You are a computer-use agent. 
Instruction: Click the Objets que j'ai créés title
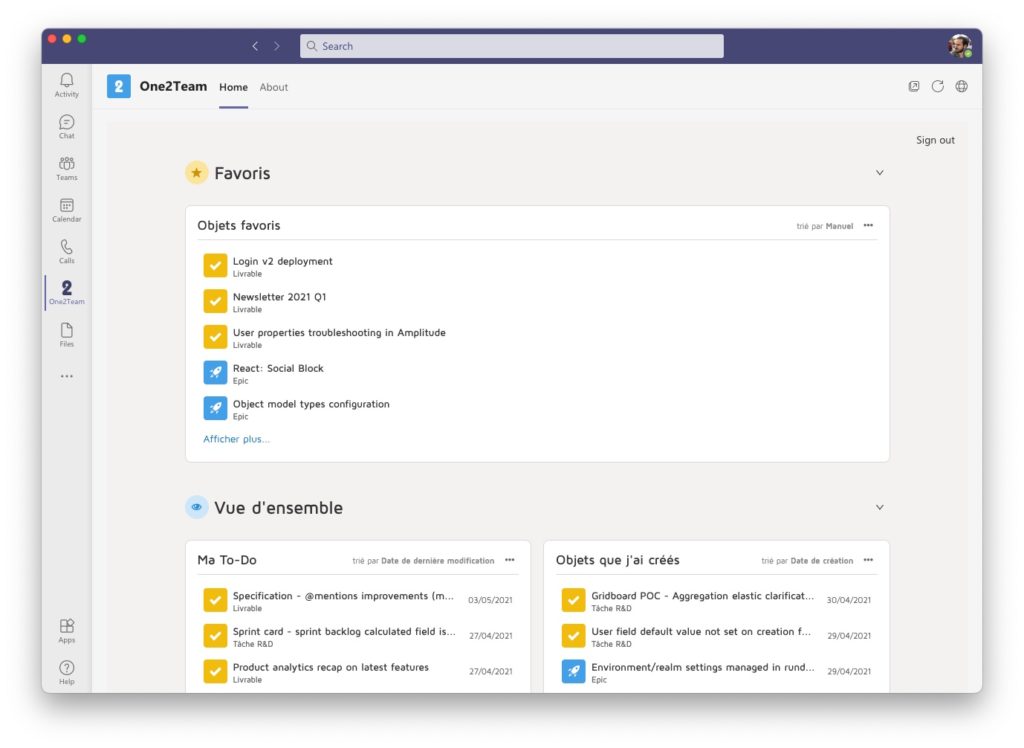(617, 560)
